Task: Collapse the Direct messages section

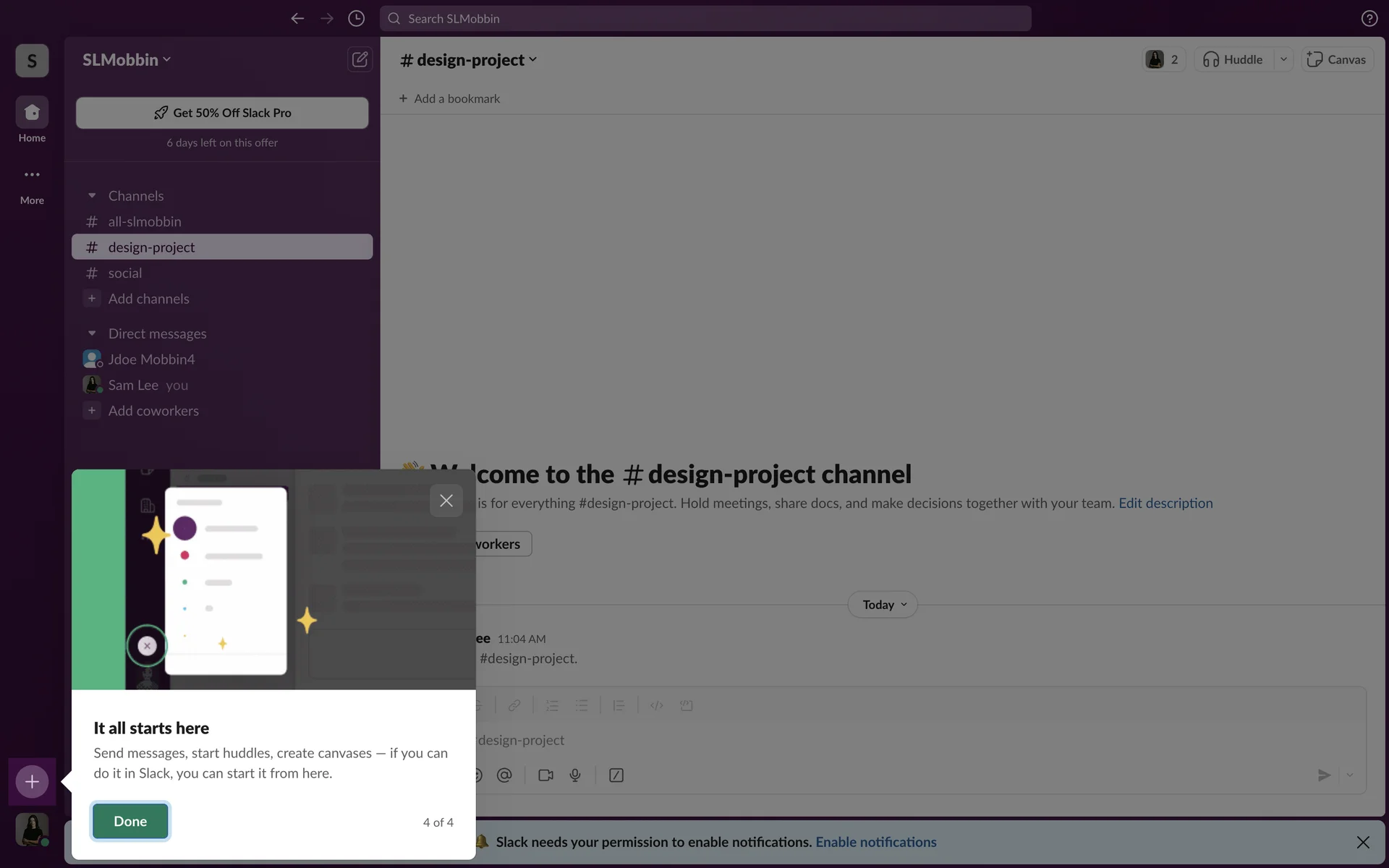Action: 92,333
